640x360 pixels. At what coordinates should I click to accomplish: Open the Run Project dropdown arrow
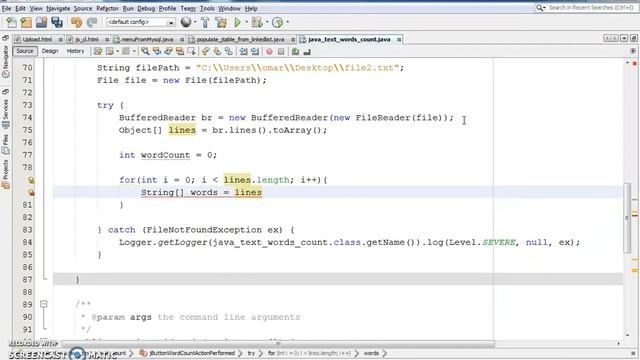point(246,22)
